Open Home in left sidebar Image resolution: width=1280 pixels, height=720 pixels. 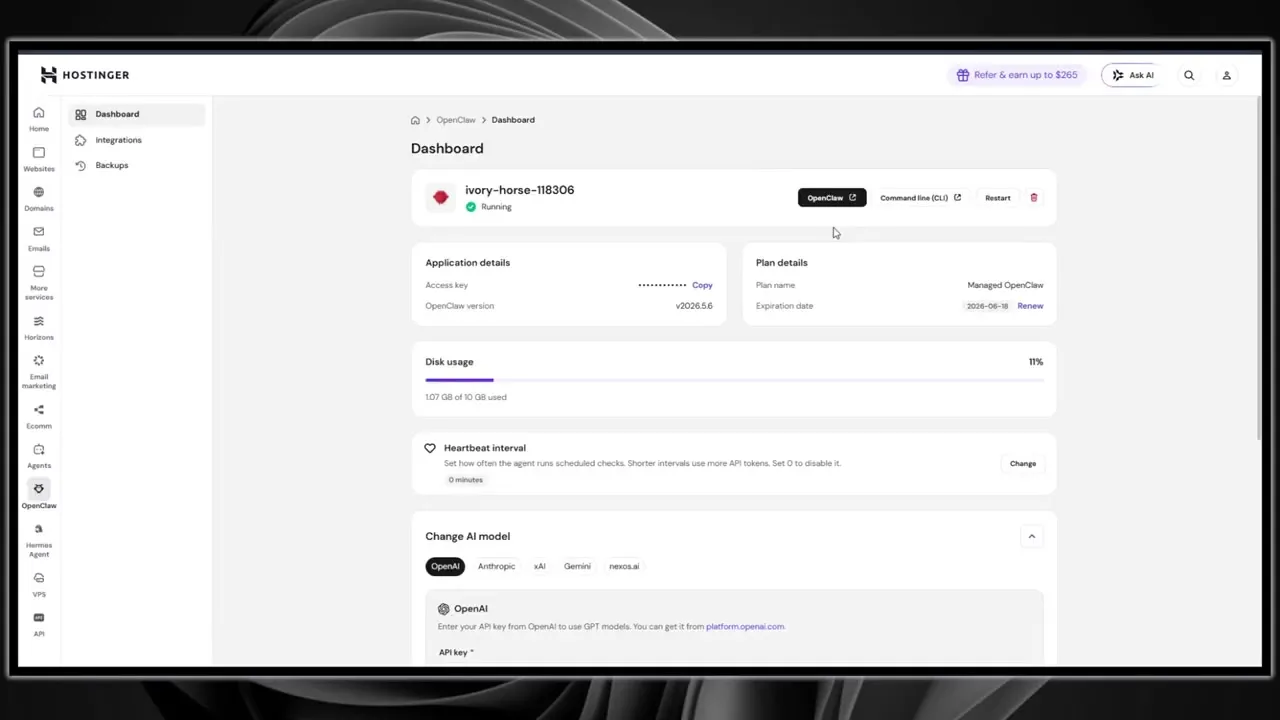pos(39,119)
